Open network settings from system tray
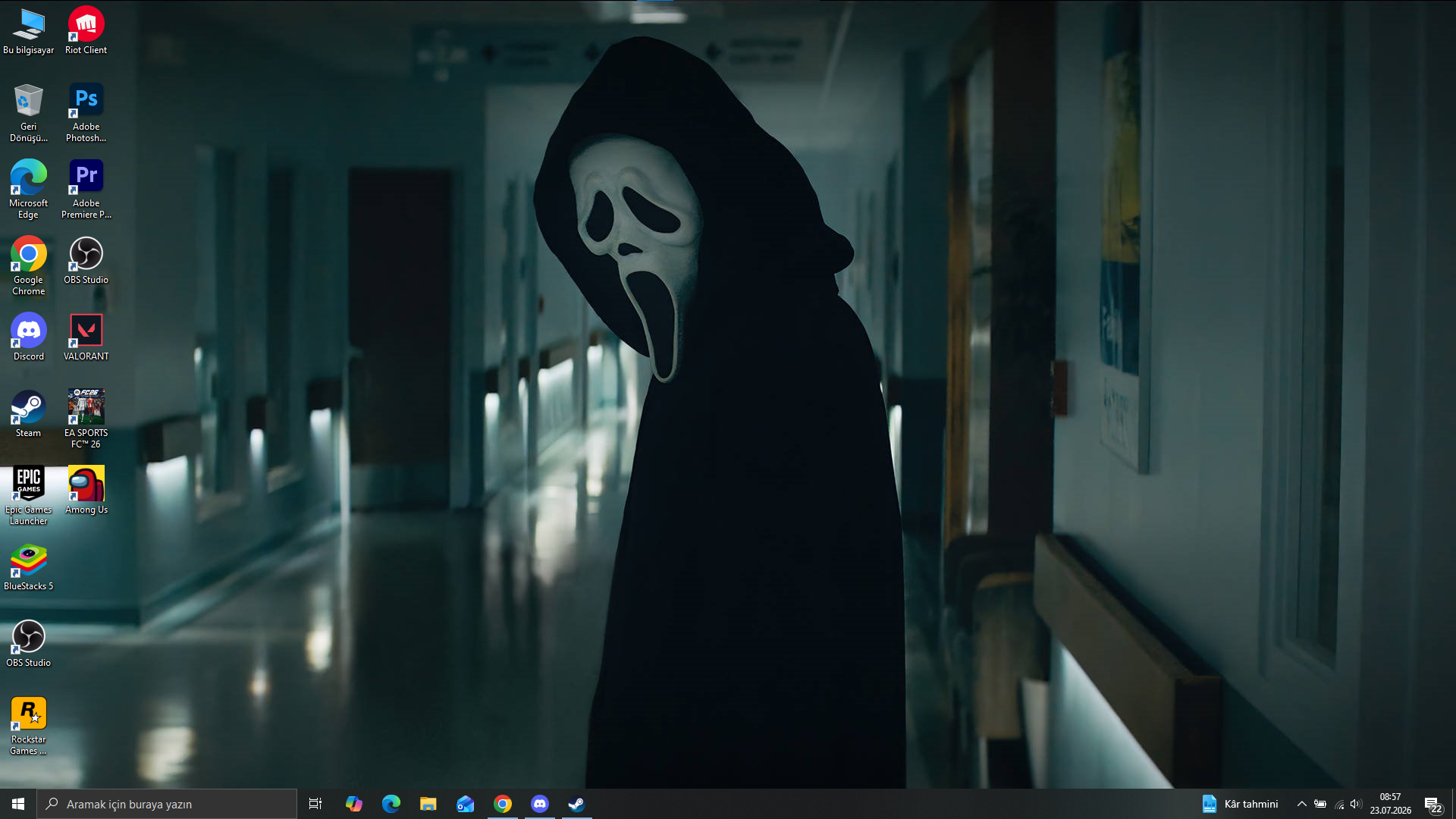The width and height of the screenshot is (1456, 819). (1339, 804)
